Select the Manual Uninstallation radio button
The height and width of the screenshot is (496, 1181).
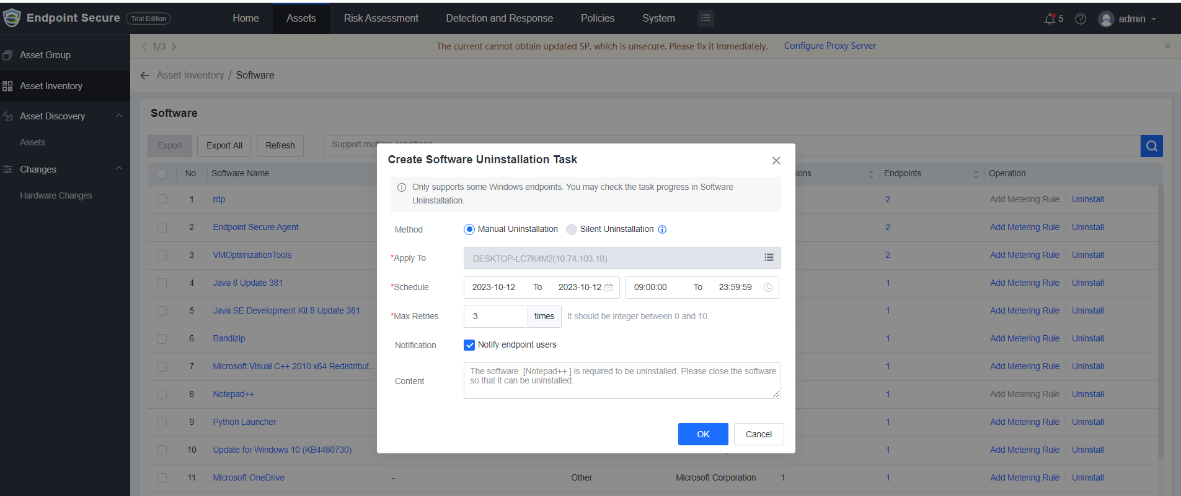tap(470, 229)
